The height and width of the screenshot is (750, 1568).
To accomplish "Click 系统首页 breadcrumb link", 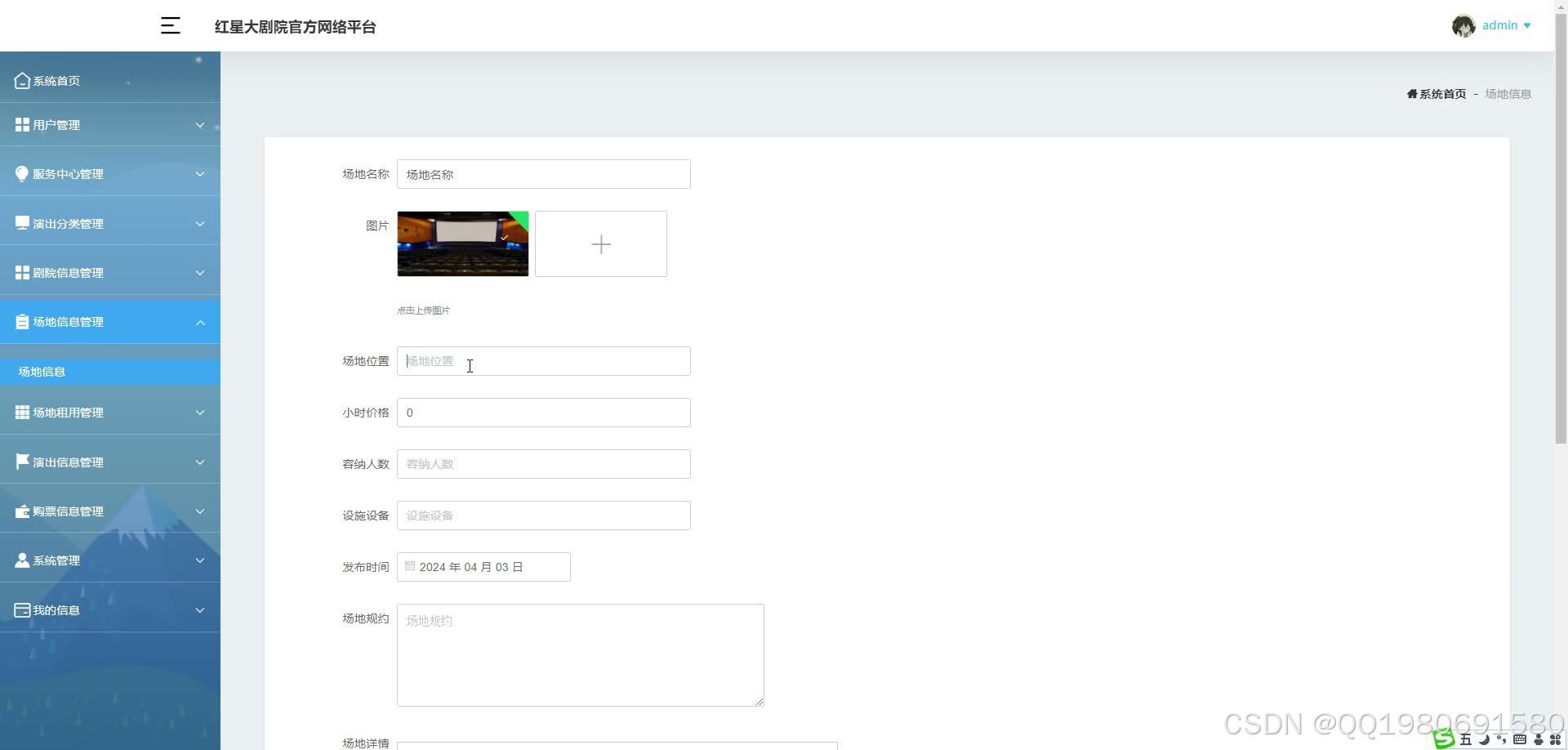I will click(x=1442, y=94).
